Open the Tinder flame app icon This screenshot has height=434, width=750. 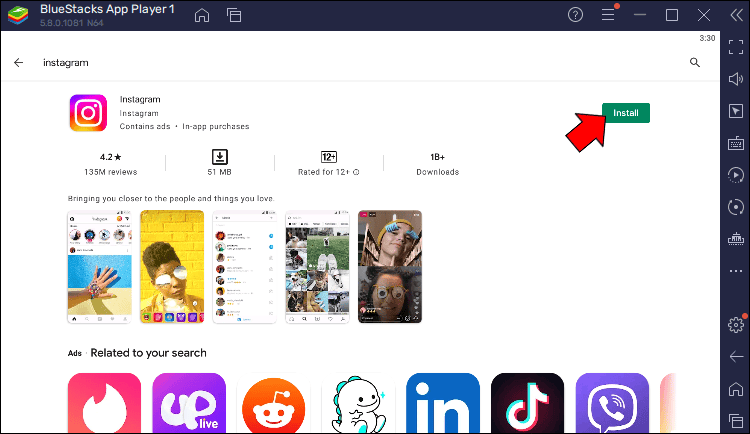point(104,403)
